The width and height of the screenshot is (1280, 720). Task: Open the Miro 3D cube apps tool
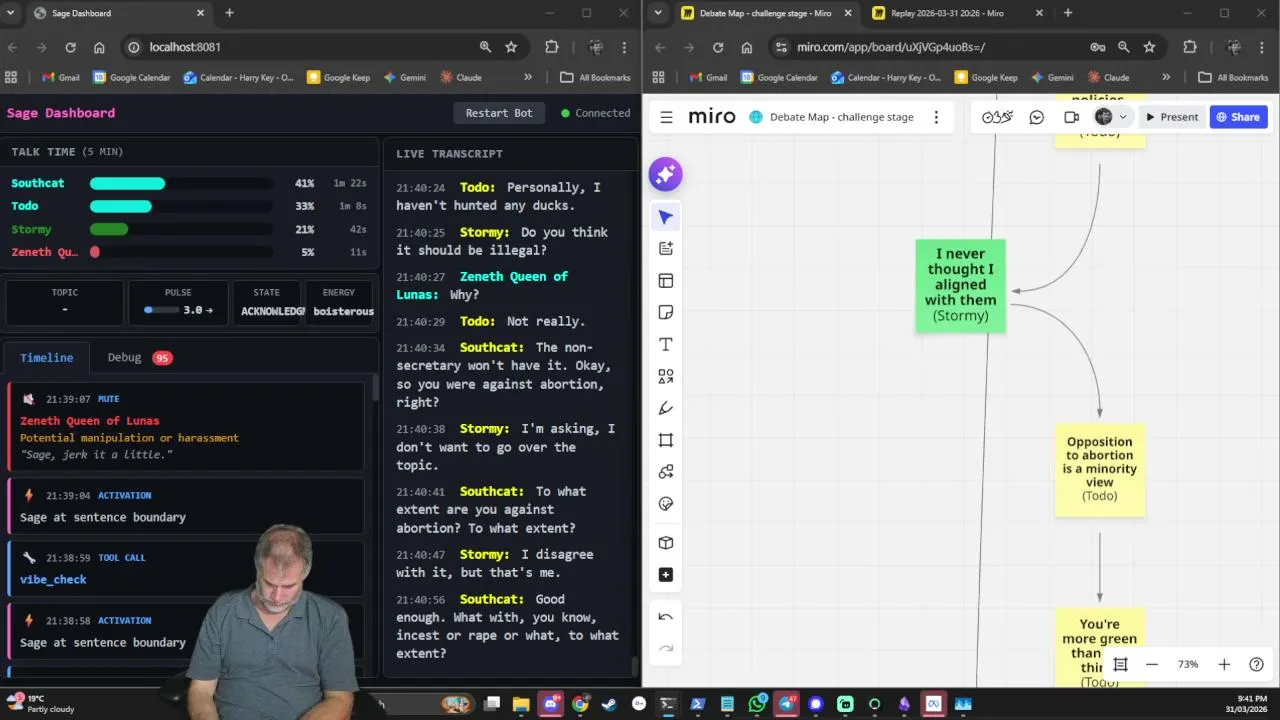[666, 543]
